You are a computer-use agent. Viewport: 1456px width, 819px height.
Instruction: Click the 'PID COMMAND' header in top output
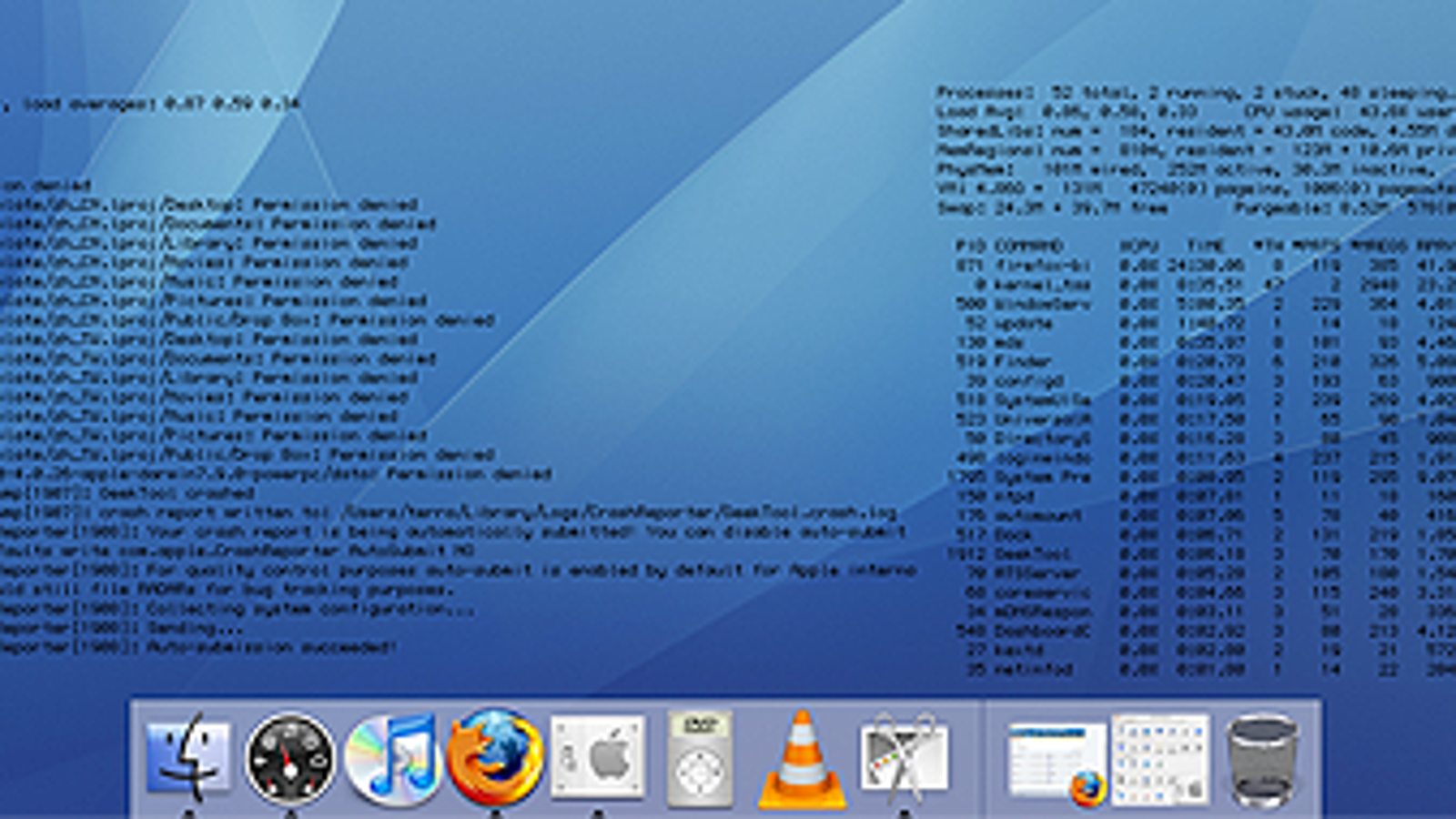pyautogui.click(x=1010, y=246)
